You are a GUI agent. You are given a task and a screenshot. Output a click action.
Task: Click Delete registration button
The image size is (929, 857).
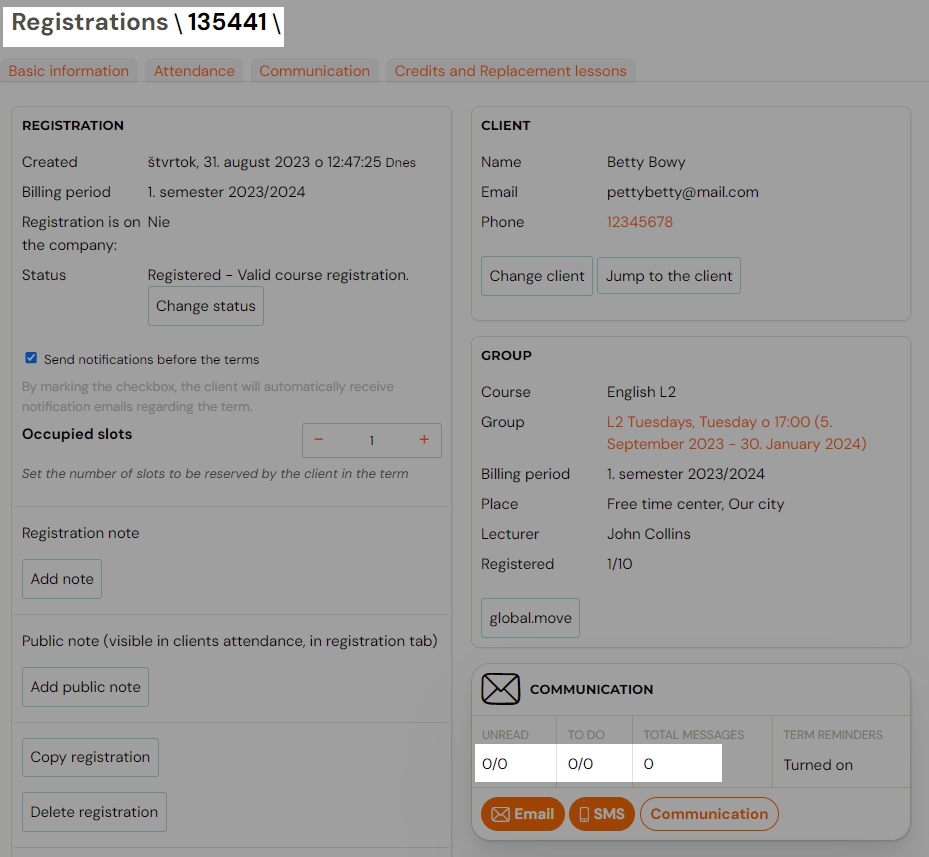coord(94,812)
